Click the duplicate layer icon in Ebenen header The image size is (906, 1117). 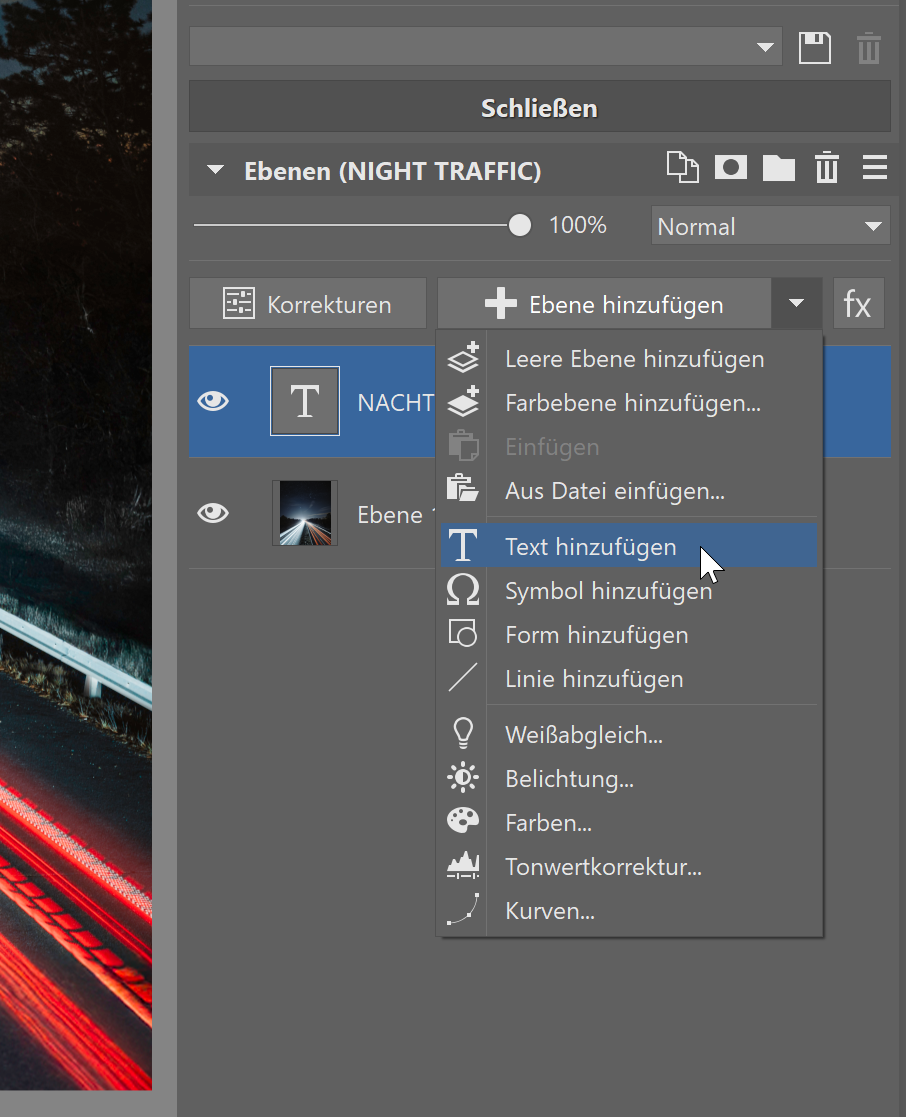(x=682, y=168)
